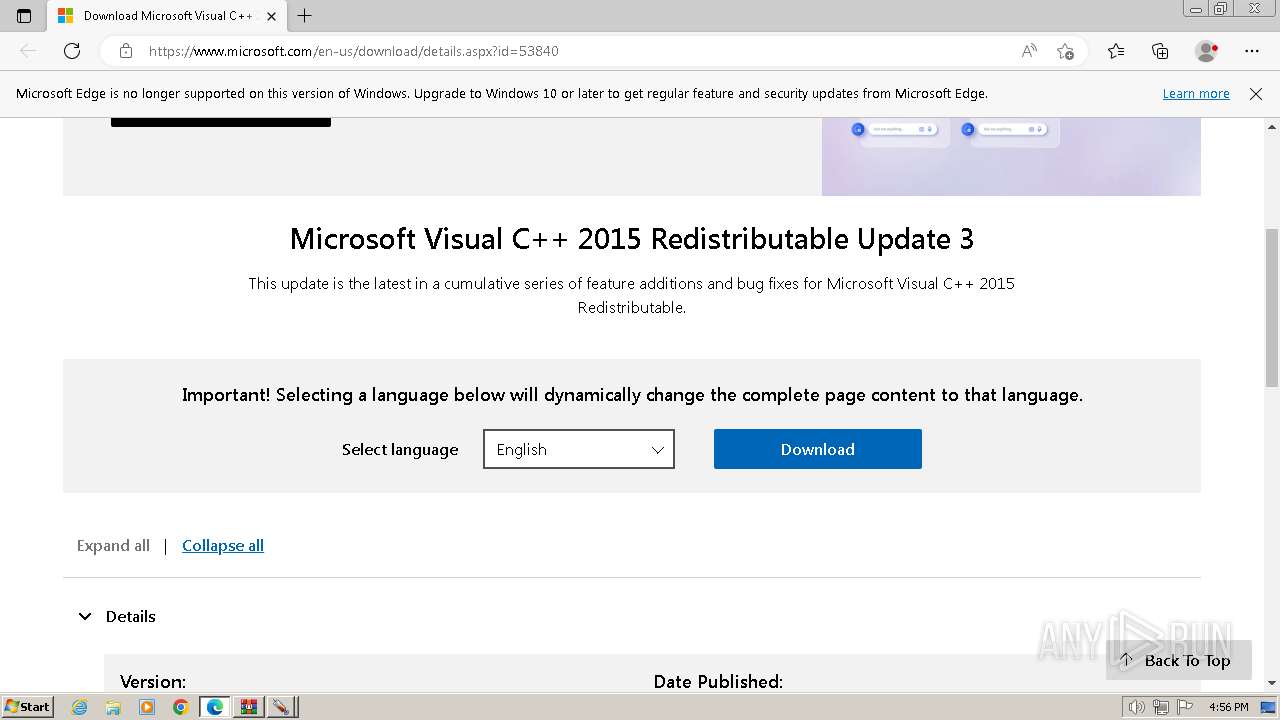Select the Download Microsoft Visual C++ tab
The width and height of the screenshot is (1280, 720).
(167, 16)
